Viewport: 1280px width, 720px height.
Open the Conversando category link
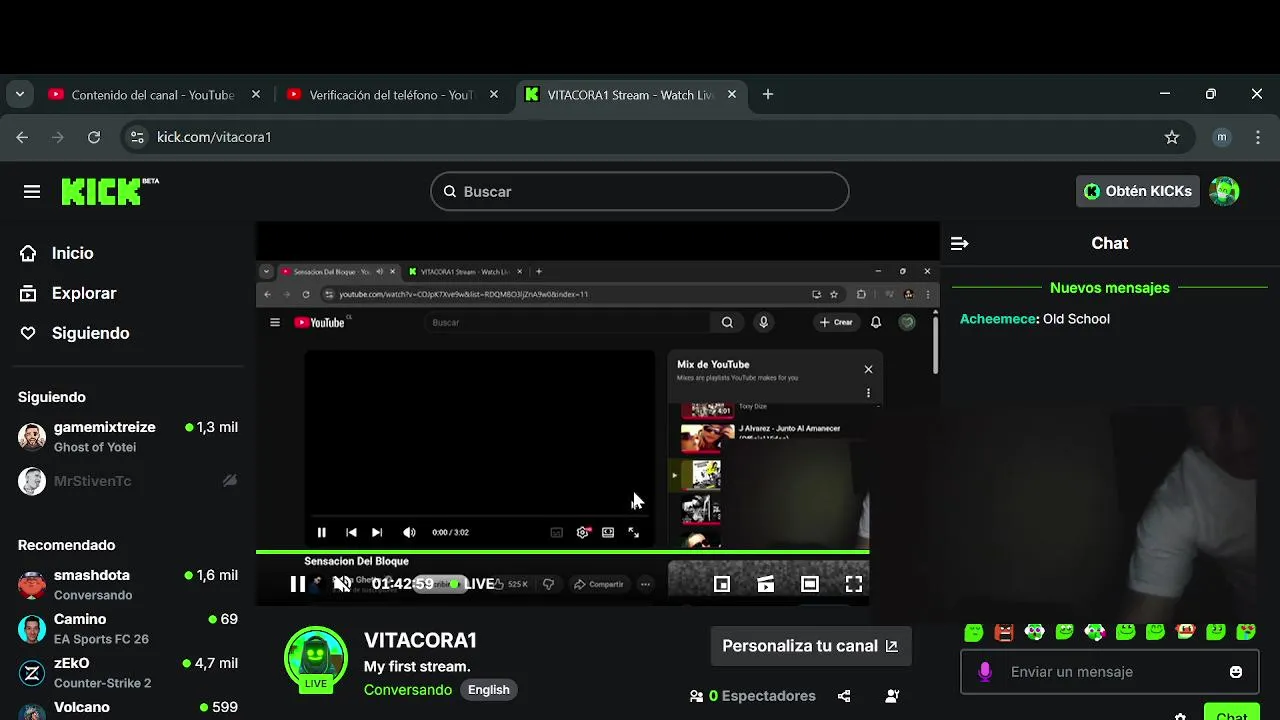[408, 690]
